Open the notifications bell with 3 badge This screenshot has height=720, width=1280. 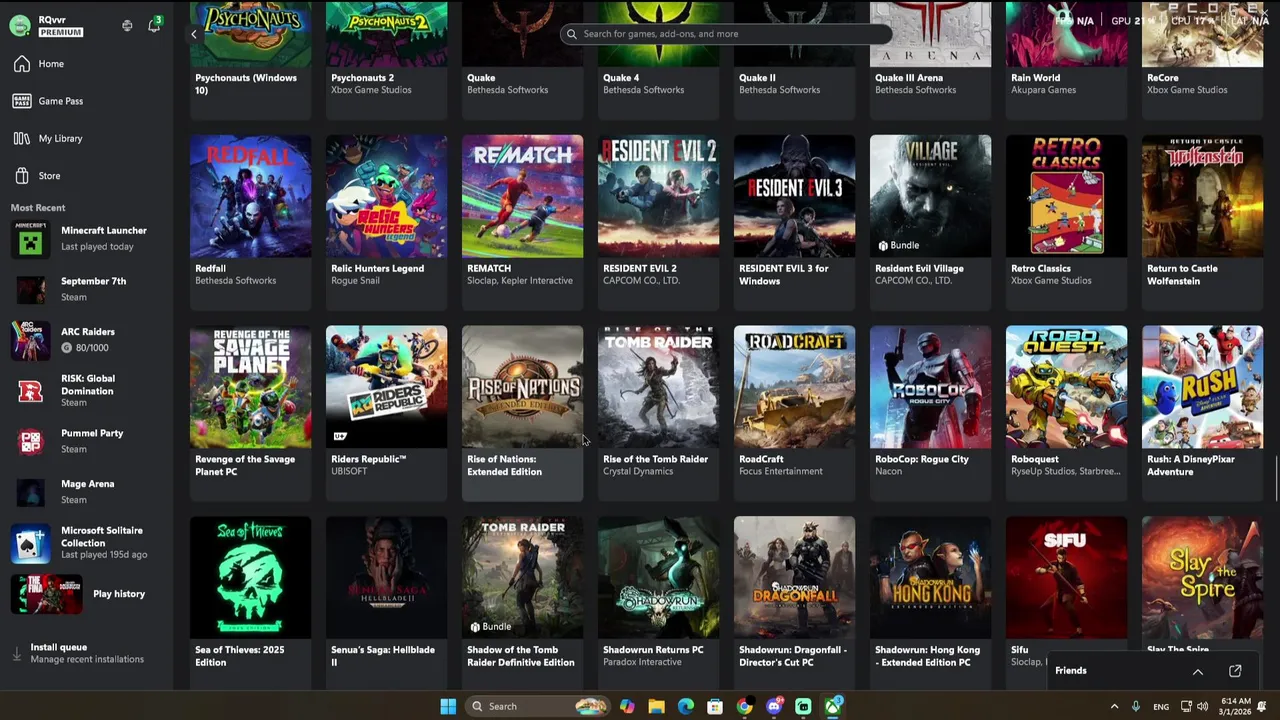pos(154,25)
